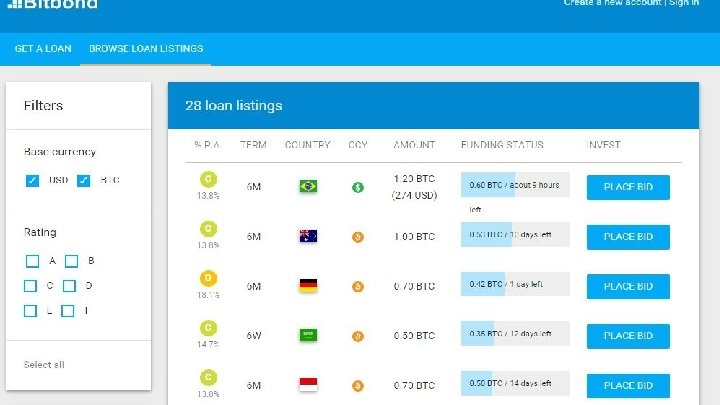Check the rating D checkbox

pyautogui.click(x=69, y=286)
